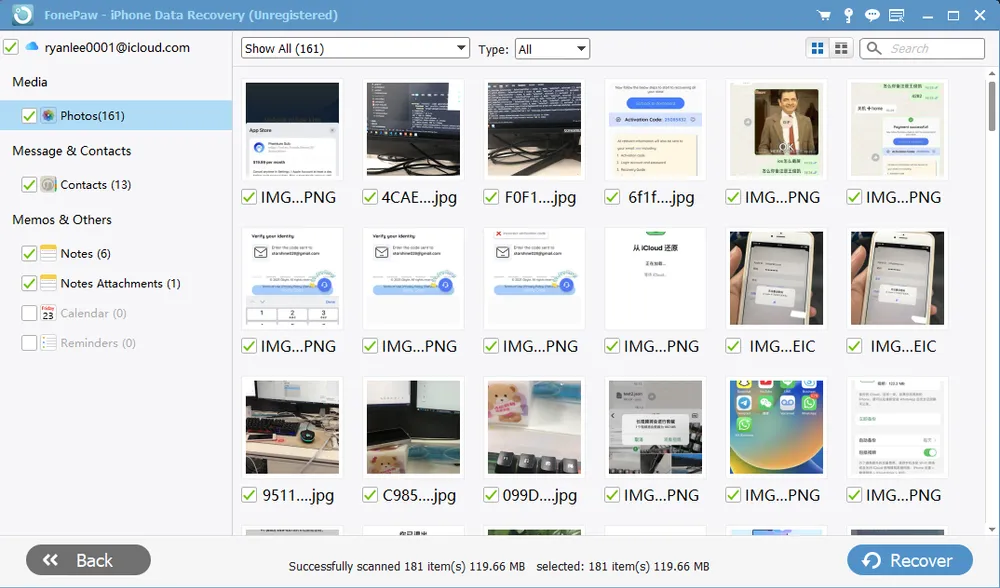Click the Media section heading
The width and height of the screenshot is (1000, 588).
pos(30,82)
